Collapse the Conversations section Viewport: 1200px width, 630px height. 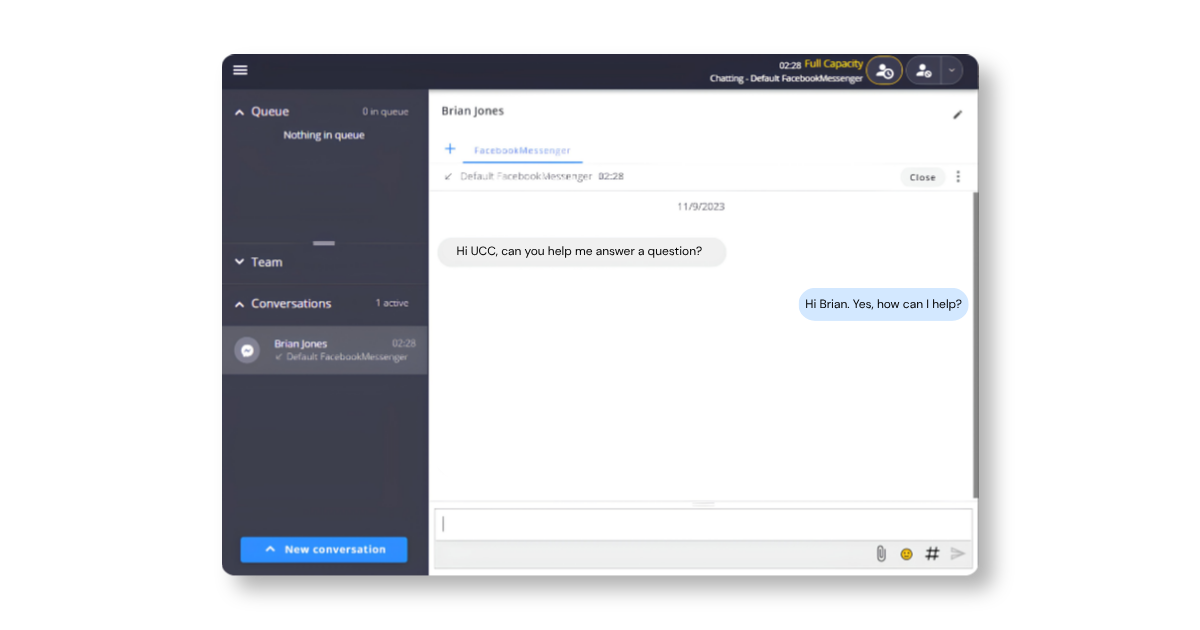(239, 304)
